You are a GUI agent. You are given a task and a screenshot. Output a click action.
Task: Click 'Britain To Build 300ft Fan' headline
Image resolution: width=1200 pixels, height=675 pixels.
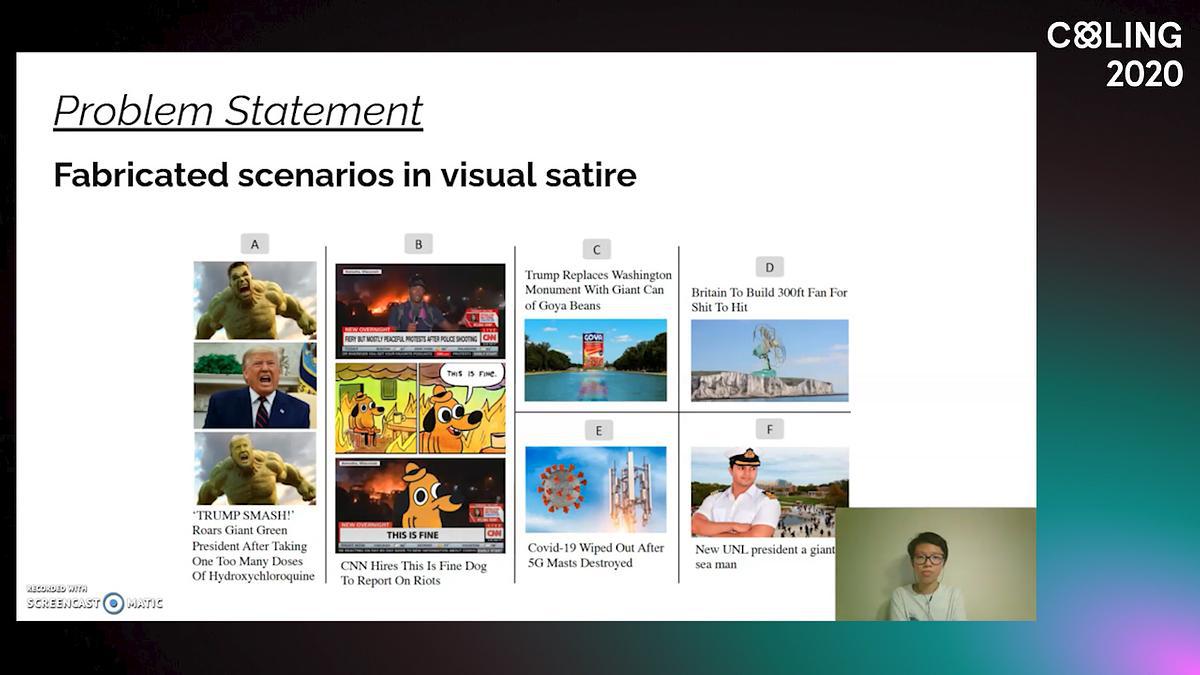[768, 300]
